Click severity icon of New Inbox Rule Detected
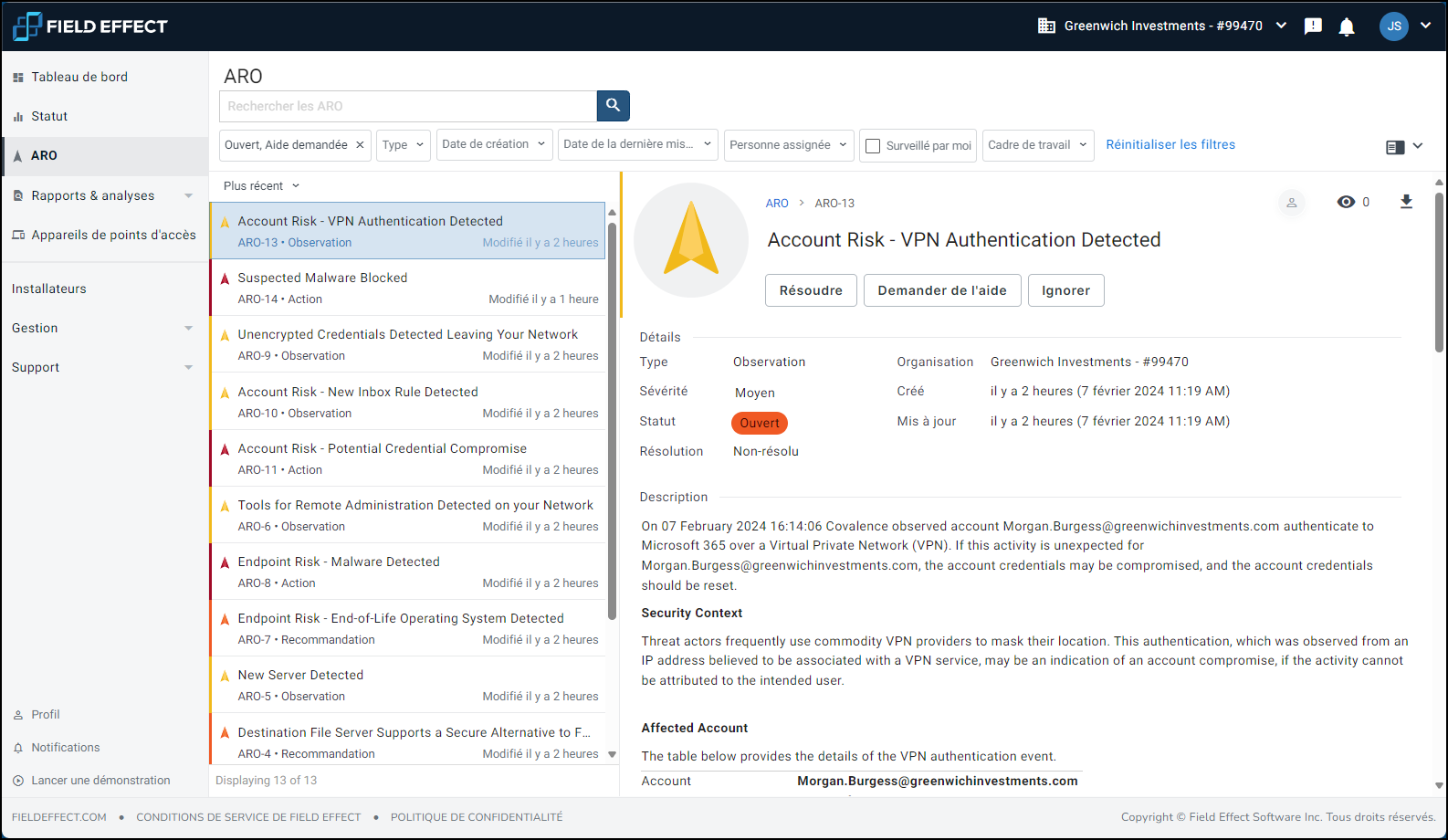 (225, 393)
